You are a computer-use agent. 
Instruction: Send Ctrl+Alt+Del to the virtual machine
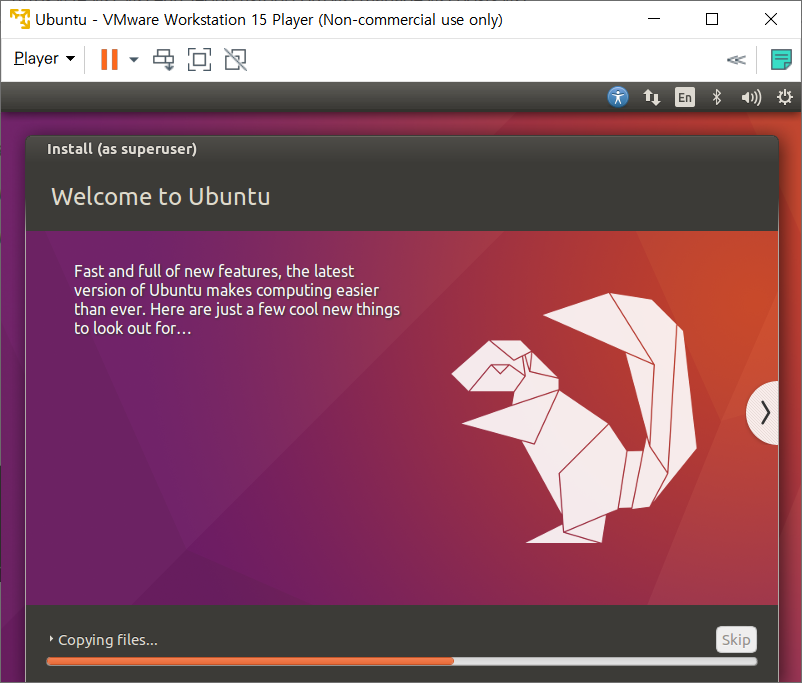coord(164,59)
